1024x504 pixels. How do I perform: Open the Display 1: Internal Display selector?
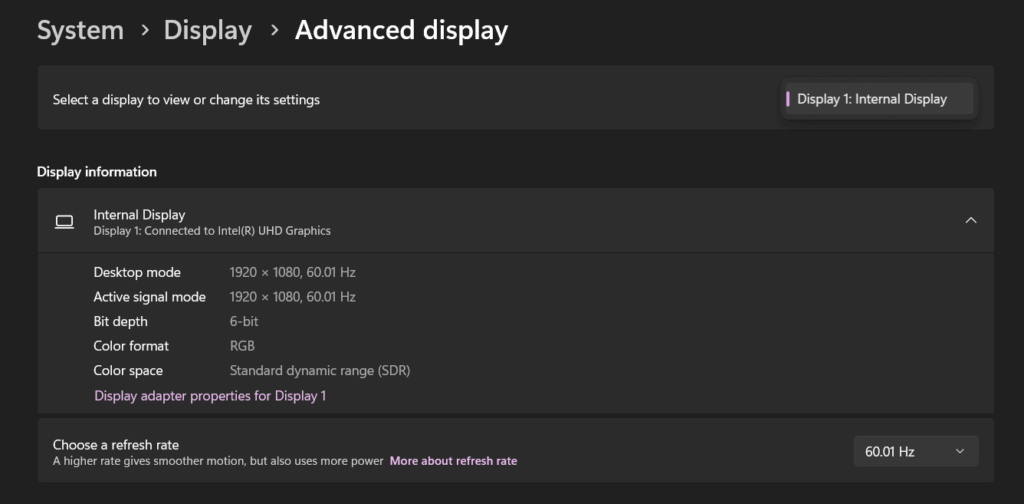pos(878,99)
